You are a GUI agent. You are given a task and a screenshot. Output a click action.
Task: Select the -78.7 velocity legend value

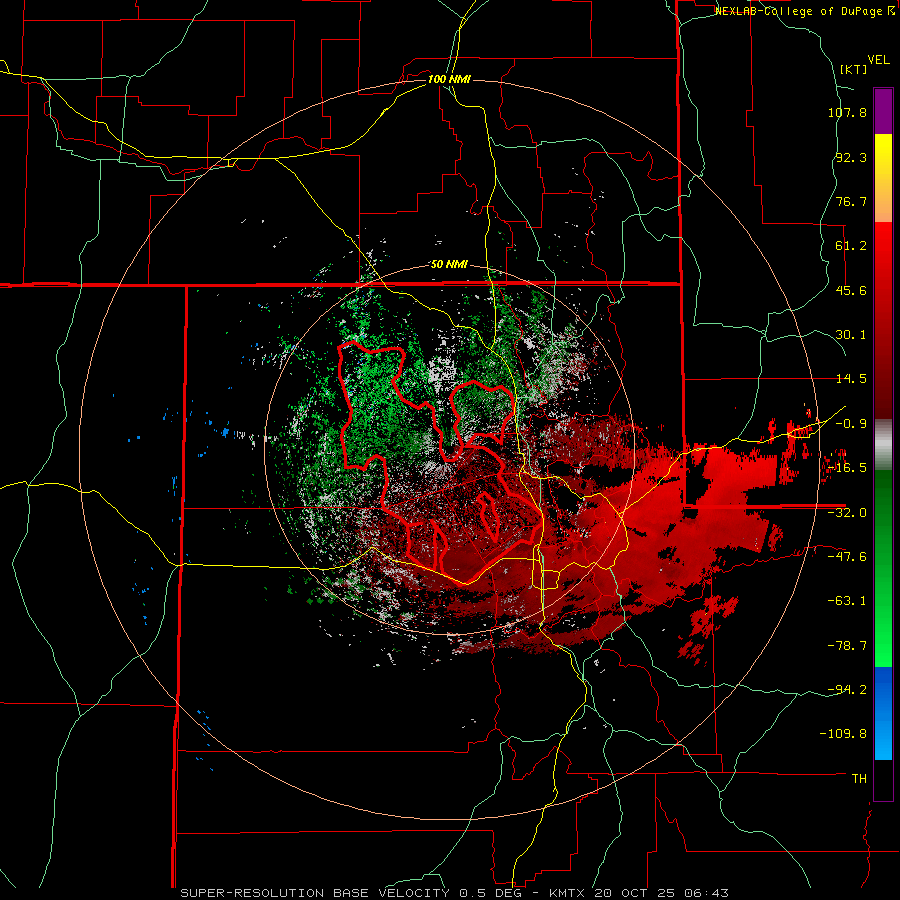847,646
